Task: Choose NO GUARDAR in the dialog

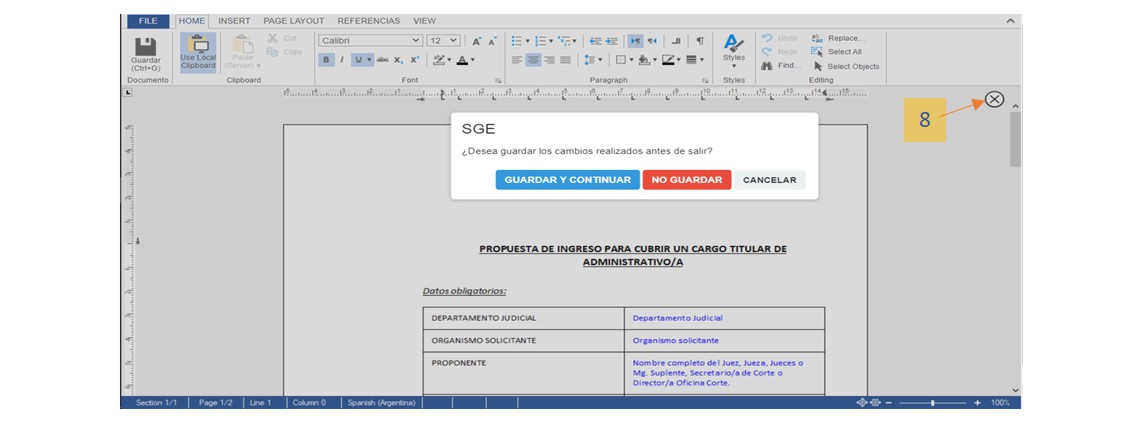Action: pyautogui.click(x=686, y=180)
